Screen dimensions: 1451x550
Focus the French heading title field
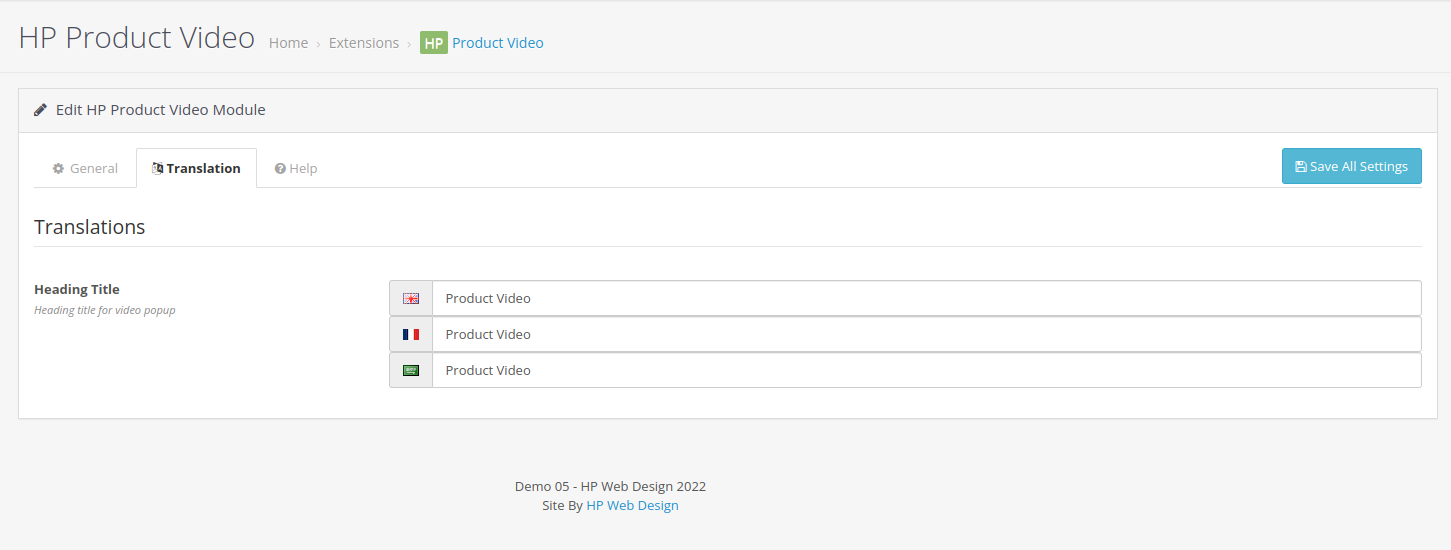click(925, 334)
